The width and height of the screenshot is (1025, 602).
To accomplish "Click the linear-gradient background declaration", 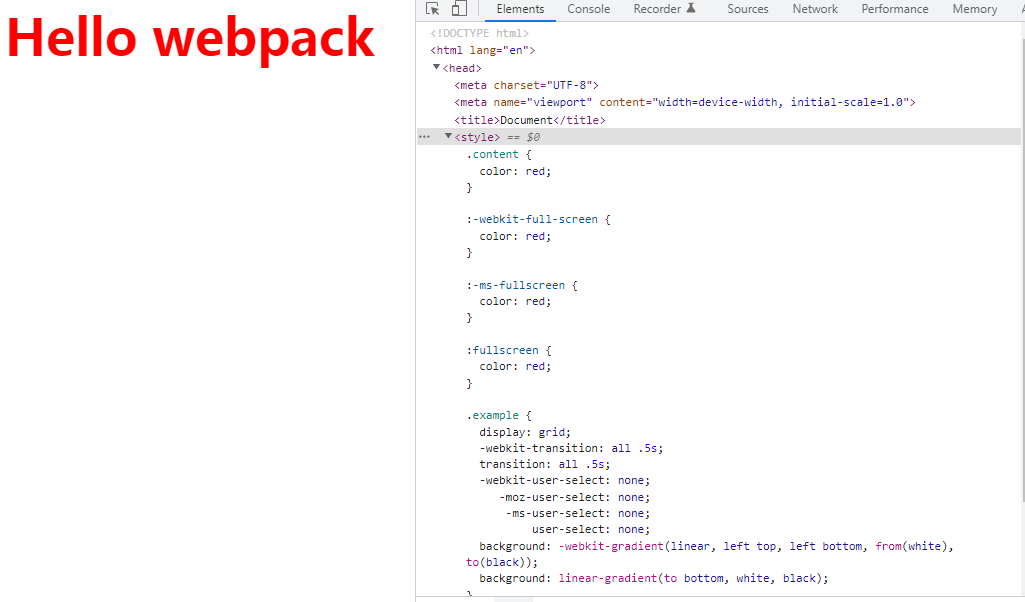I will pyautogui.click(x=654, y=578).
